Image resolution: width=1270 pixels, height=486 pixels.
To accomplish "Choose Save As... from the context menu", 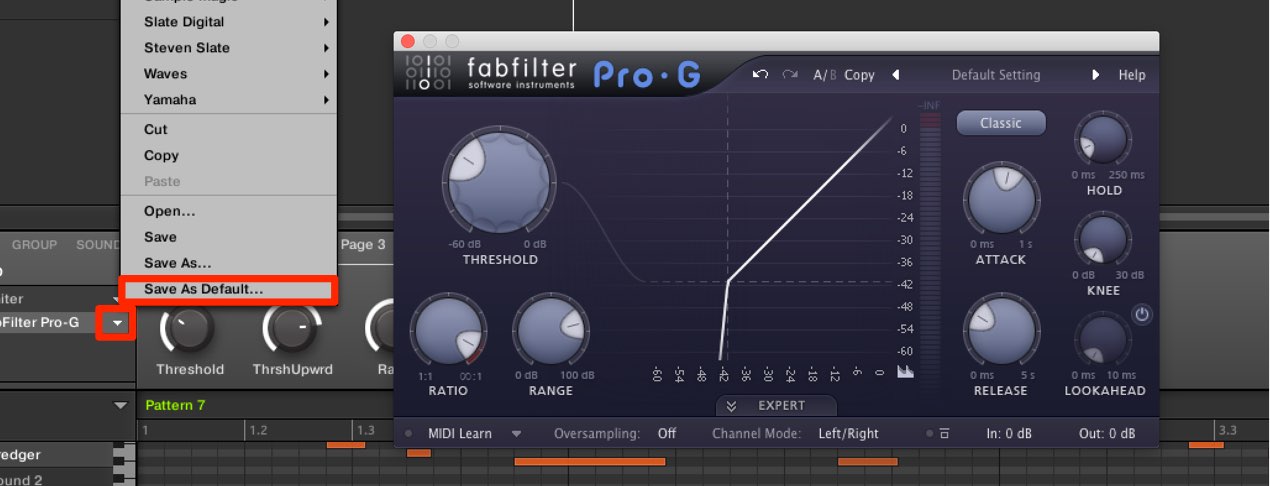I will (x=228, y=263).
